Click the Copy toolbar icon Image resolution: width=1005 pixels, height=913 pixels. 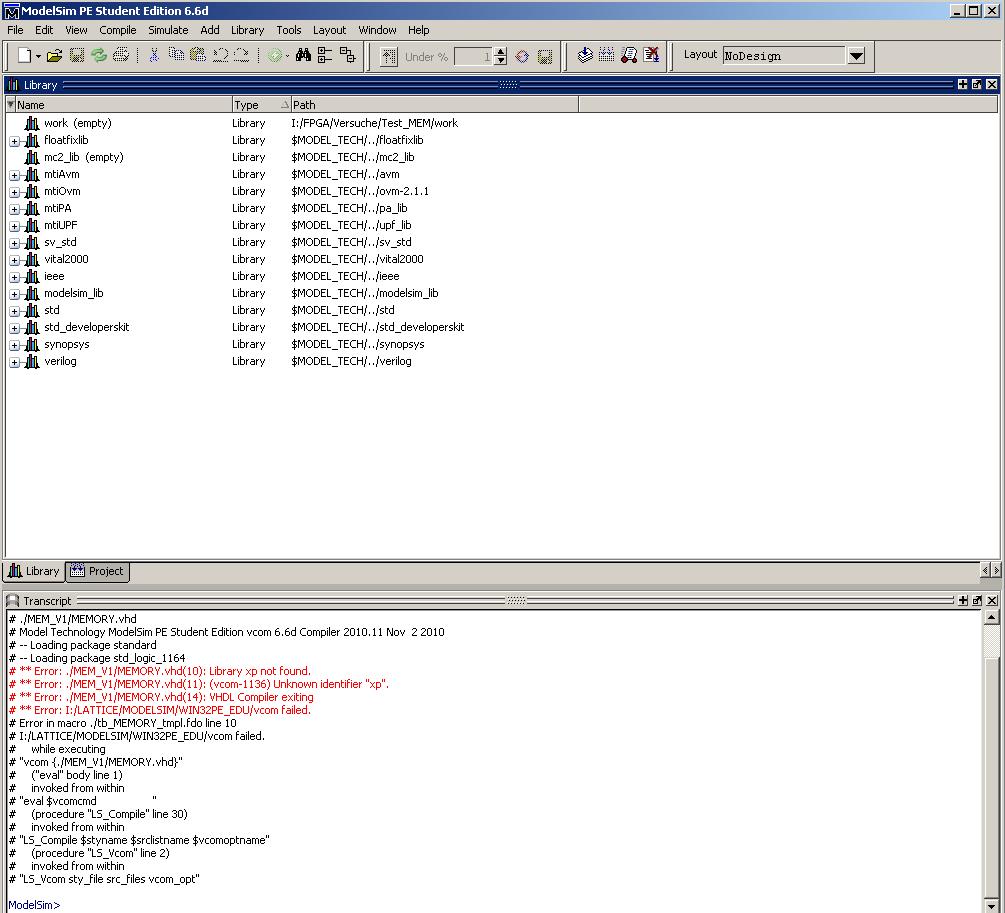pos(176,55)
